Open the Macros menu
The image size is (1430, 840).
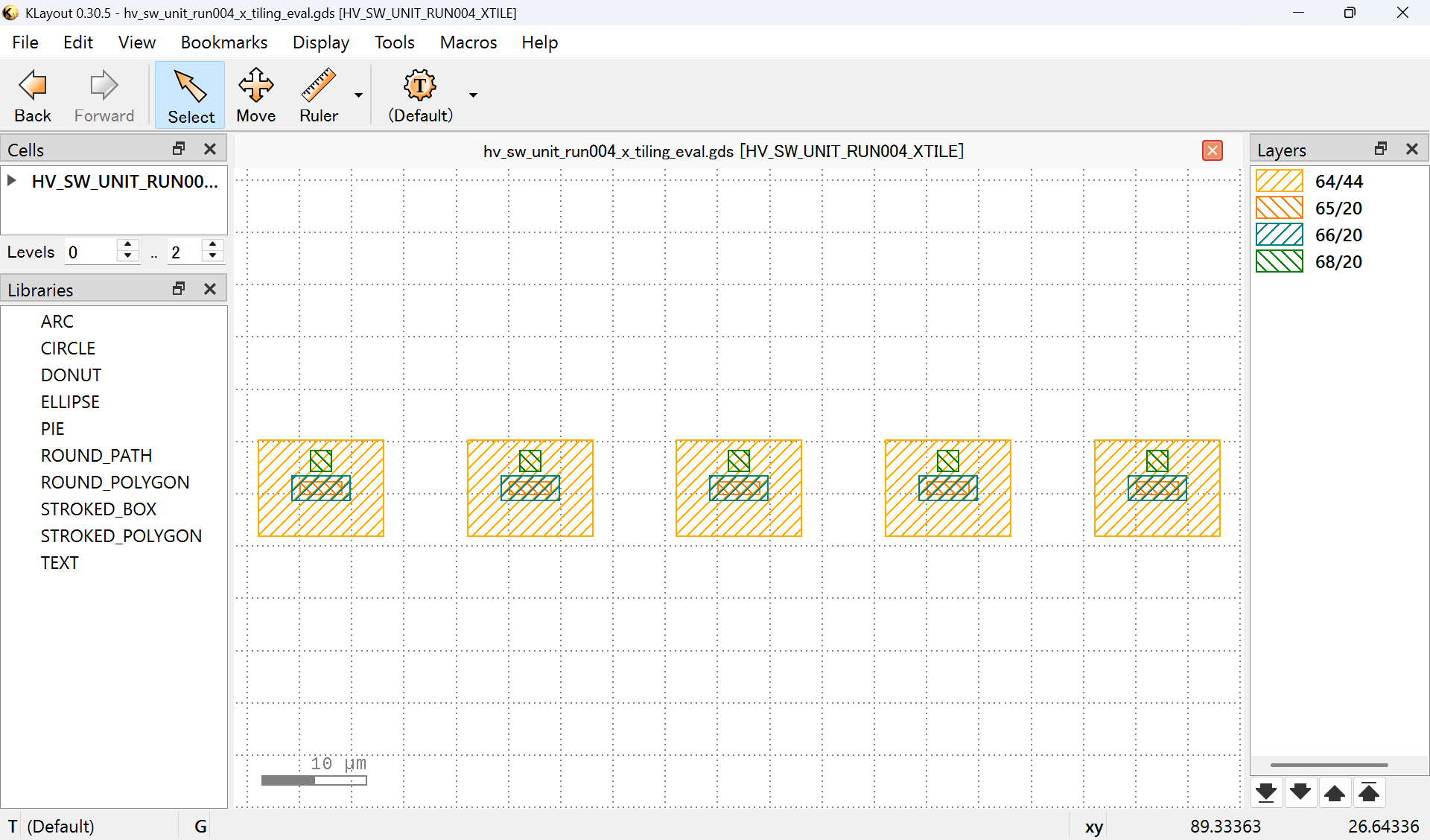(468, 42)
